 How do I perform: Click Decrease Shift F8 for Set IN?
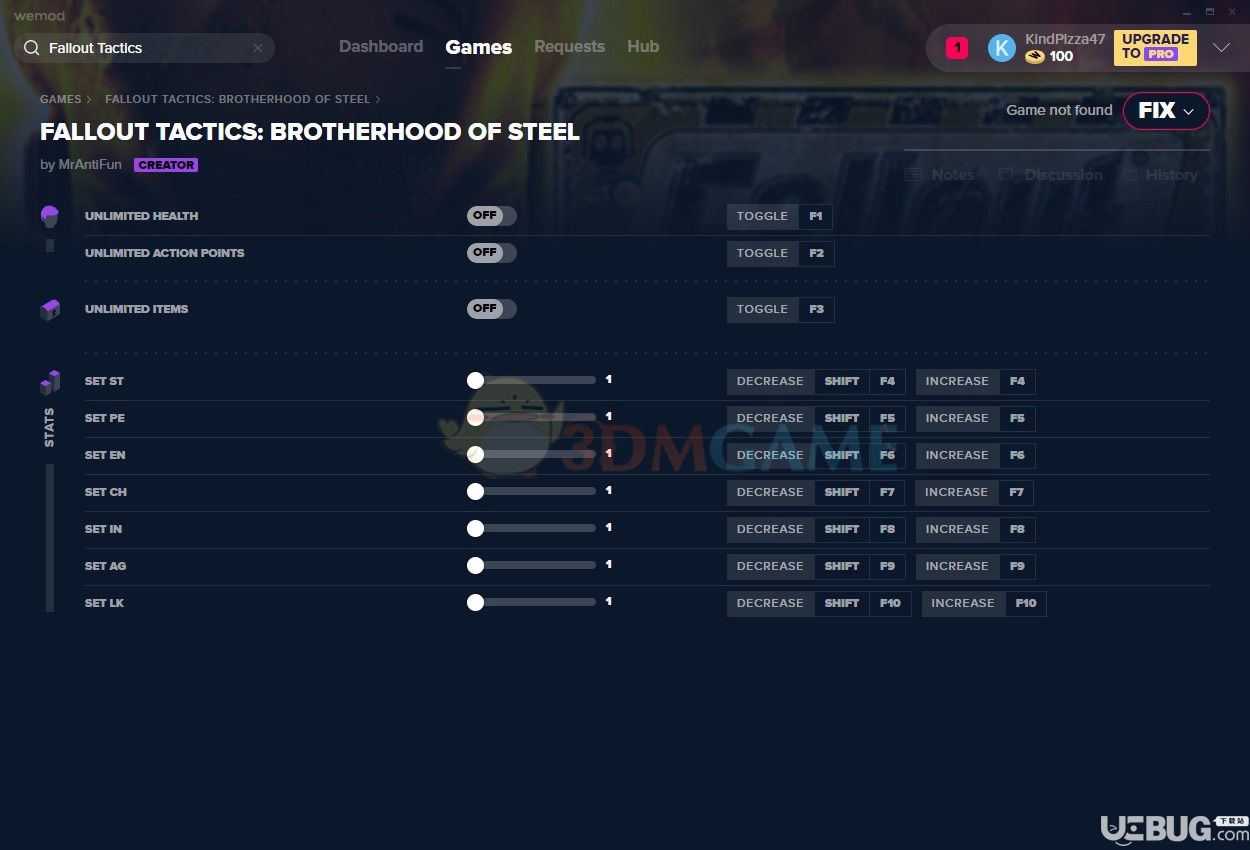(x=816, y=529)
